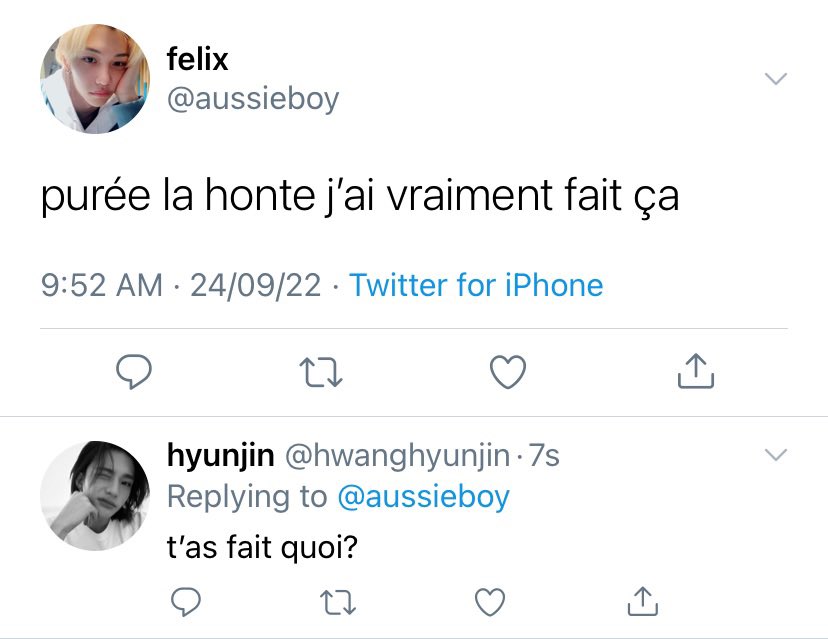828x639 pixels.
Task: Retweet felix's tweet
Action: (321, 372)
